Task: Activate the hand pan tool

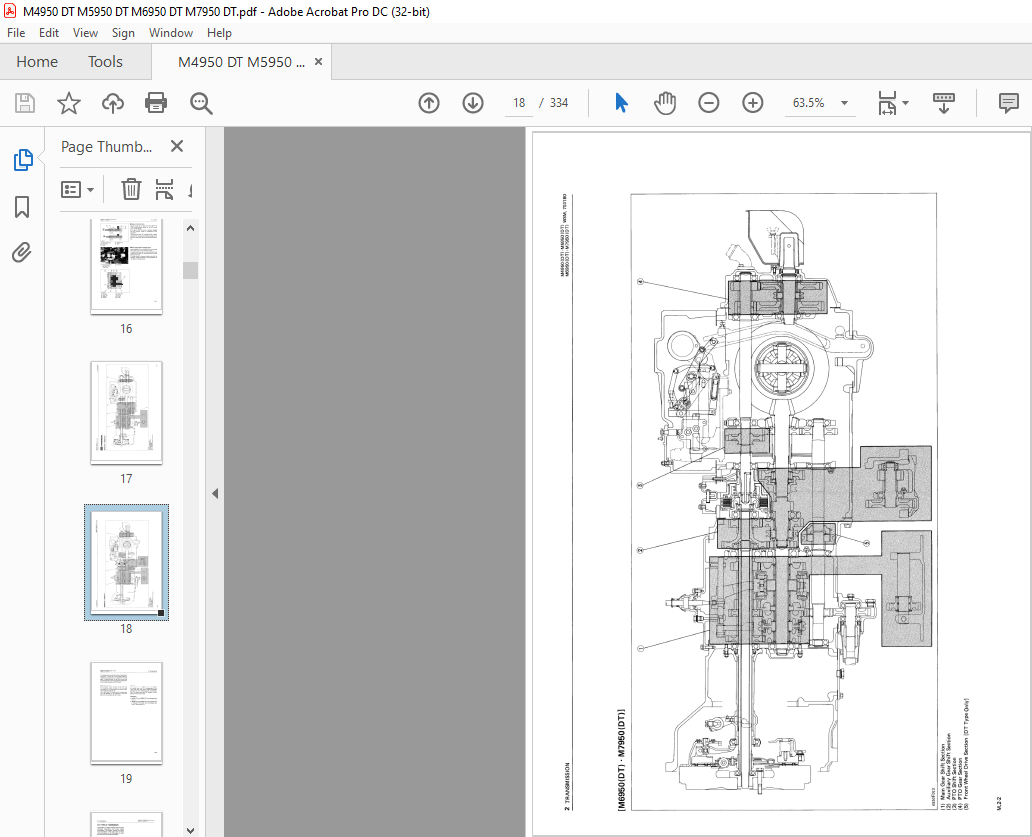Action: point(665,103)
